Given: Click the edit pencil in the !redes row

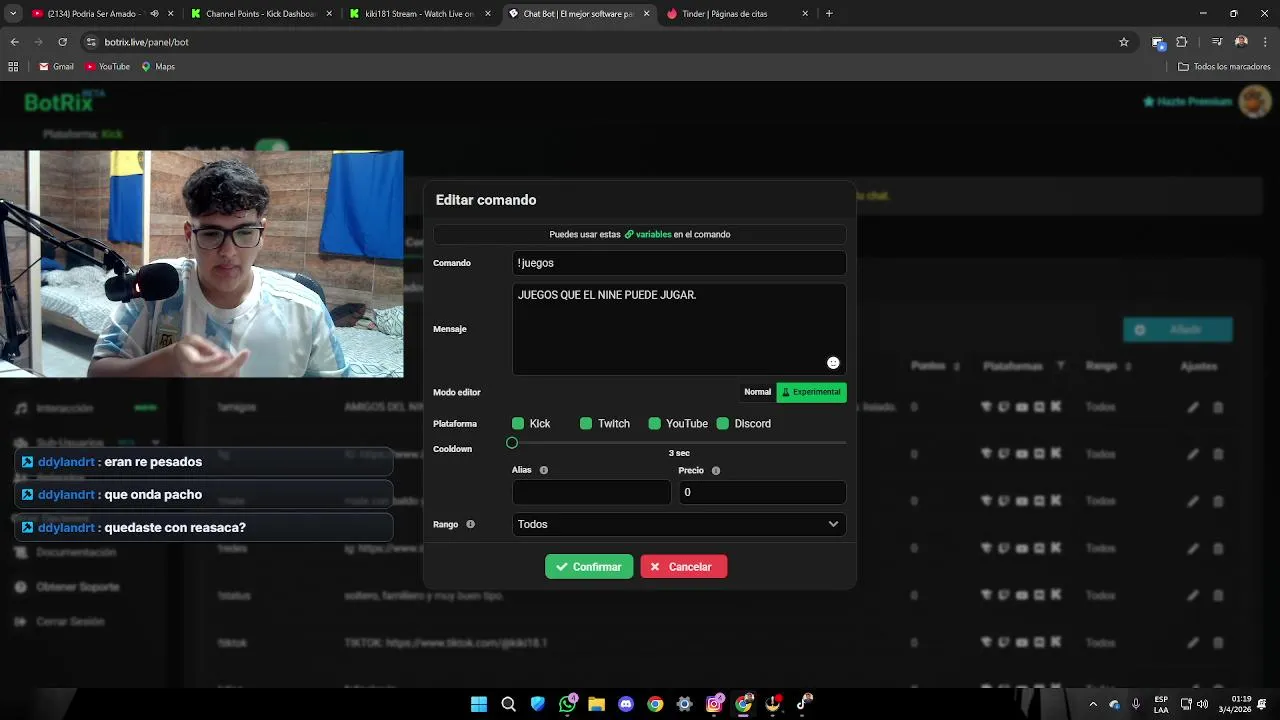Looking at the screenshot, I should pyautogui.click(x=1192, y=548).
